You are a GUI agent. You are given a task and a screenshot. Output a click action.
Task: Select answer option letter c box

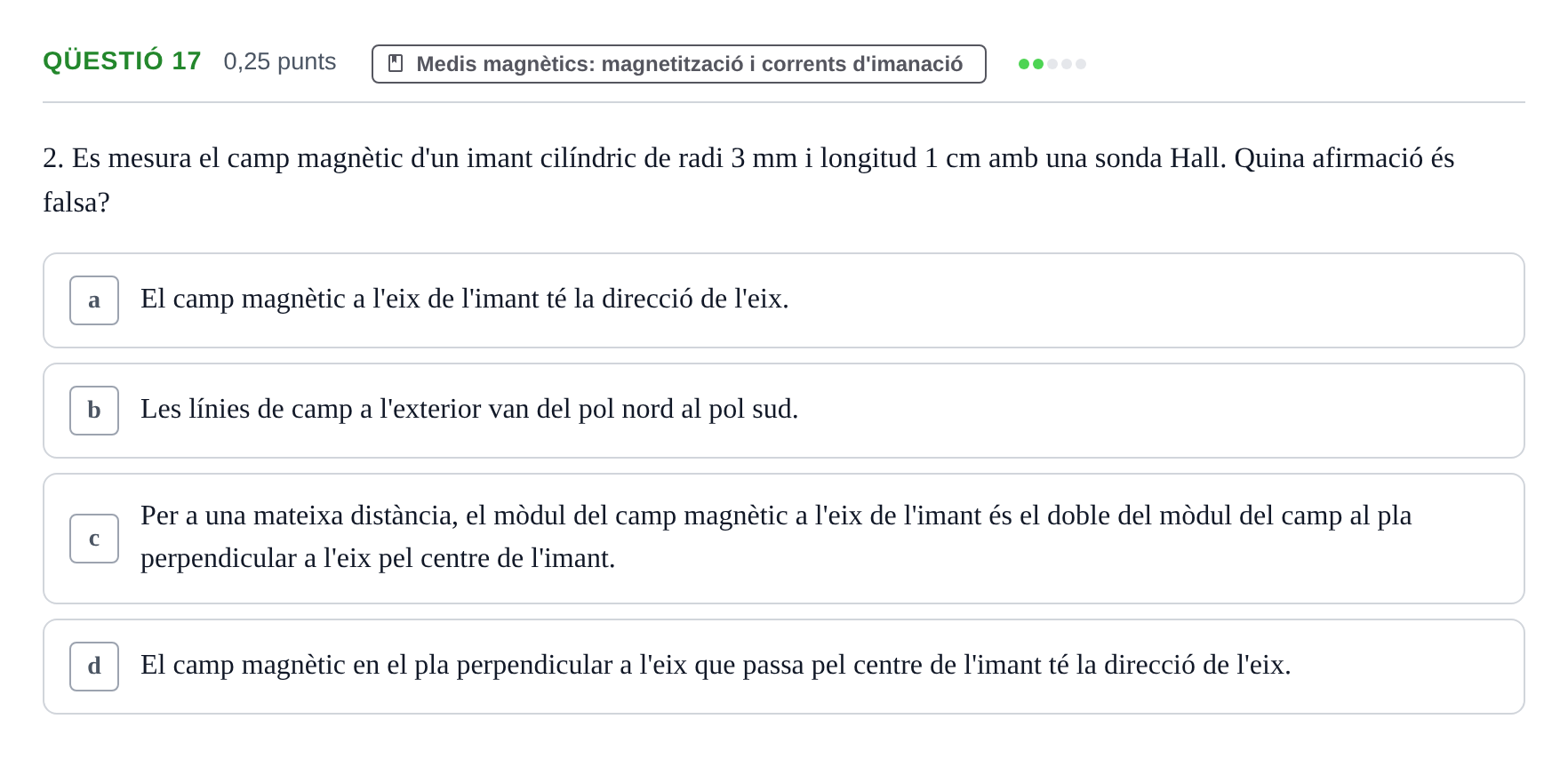[94, 539]
